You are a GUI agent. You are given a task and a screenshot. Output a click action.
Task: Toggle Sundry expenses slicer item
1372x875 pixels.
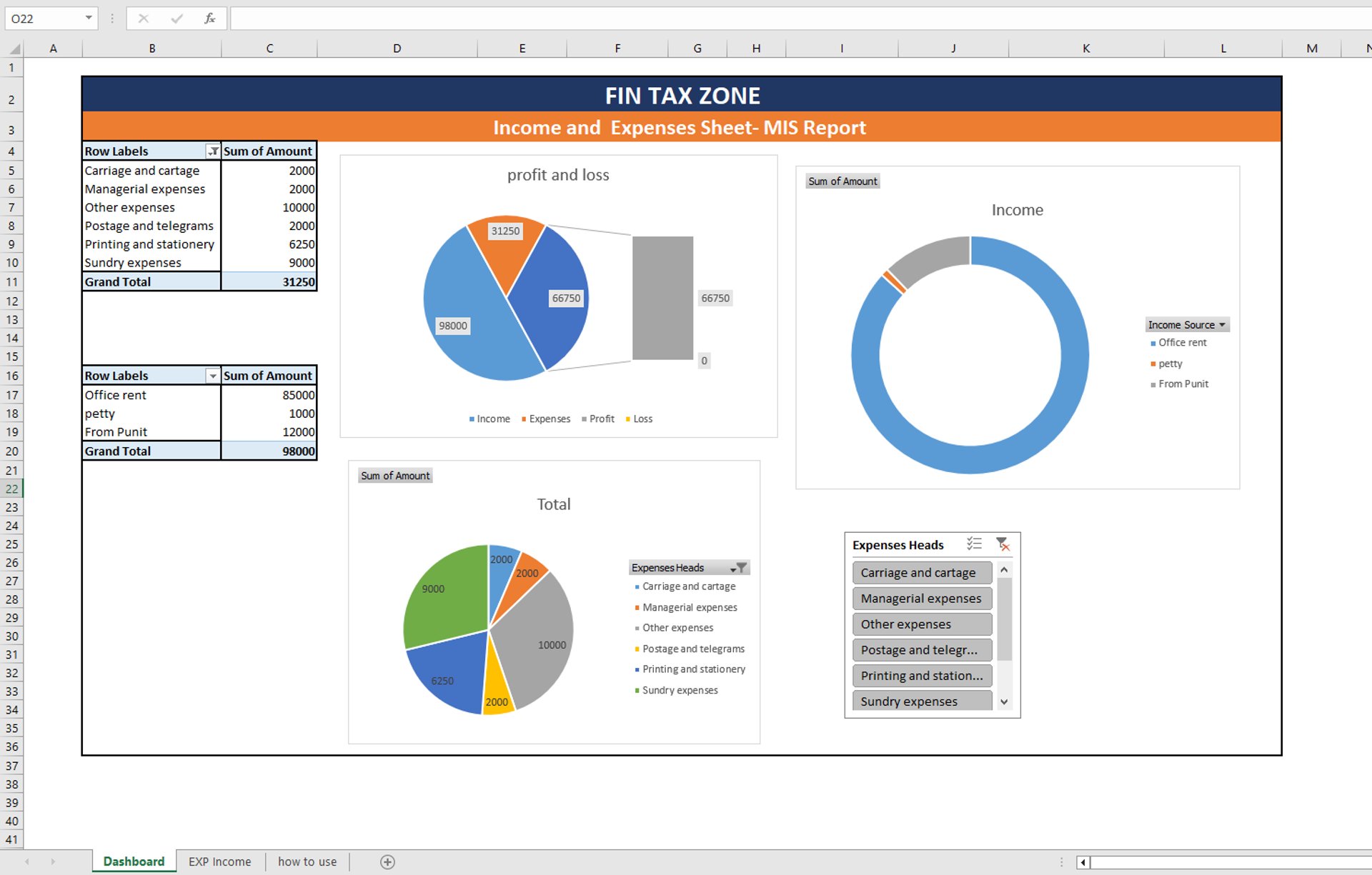click(921, 701)
